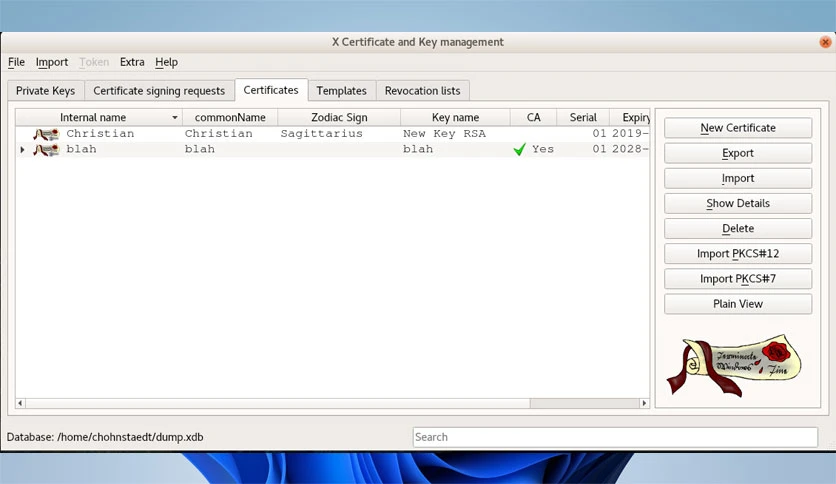836x484 pixels.
Task: Click the Internal name sort arrow
Action: (174, 117)
